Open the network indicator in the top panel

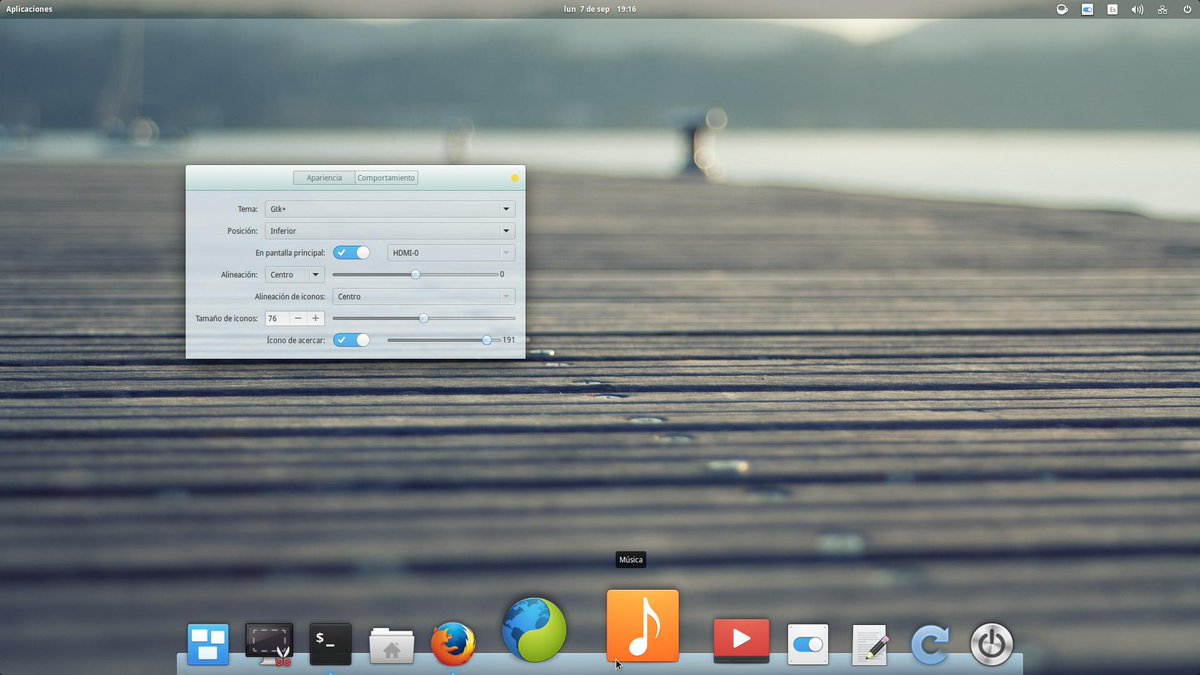[x=1162, y=9]
